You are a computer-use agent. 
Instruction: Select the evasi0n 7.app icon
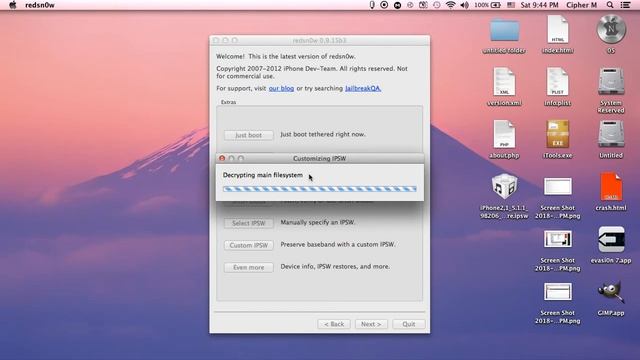pyautogui.click(x=611, y=239)
